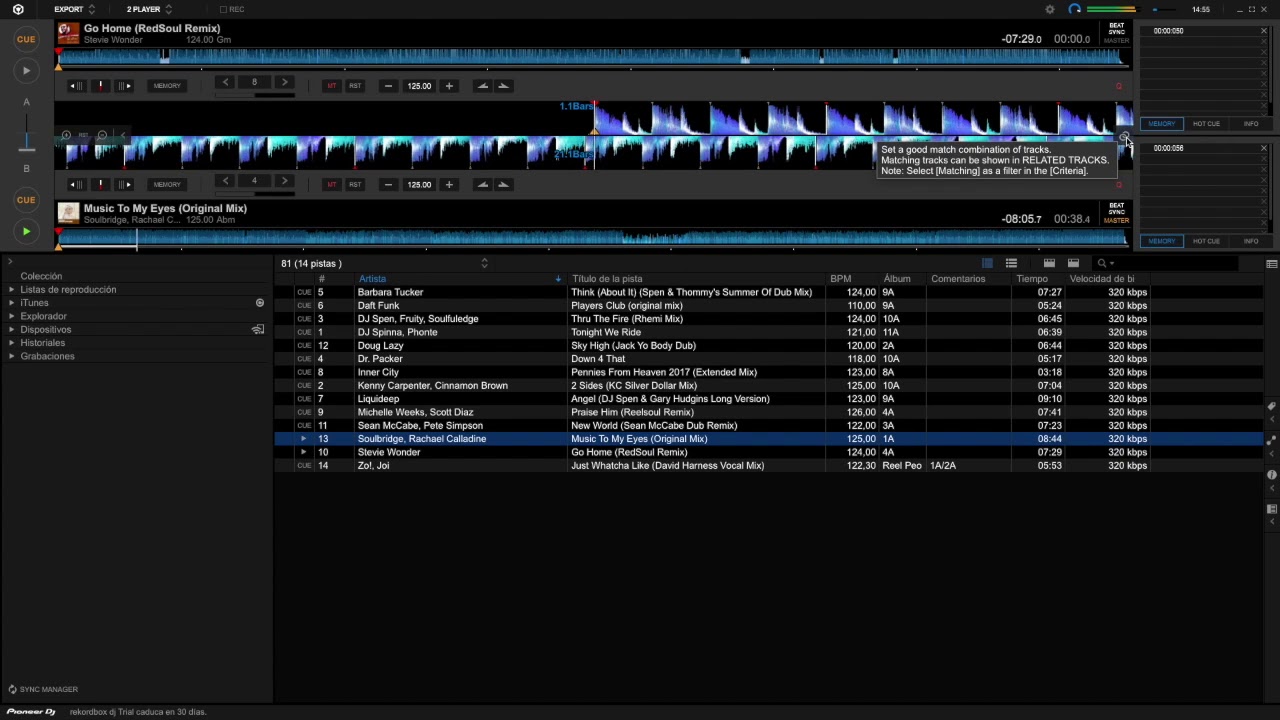Open preferences with the gear icon
Screen dimensions: 1280x720
coord(1050,10)
